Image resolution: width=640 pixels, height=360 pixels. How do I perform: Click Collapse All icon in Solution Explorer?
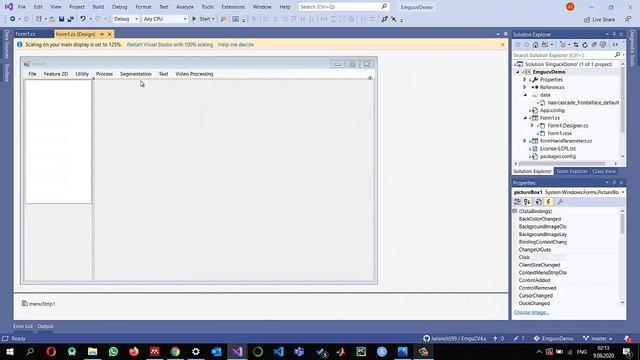[x=594, y=45]
